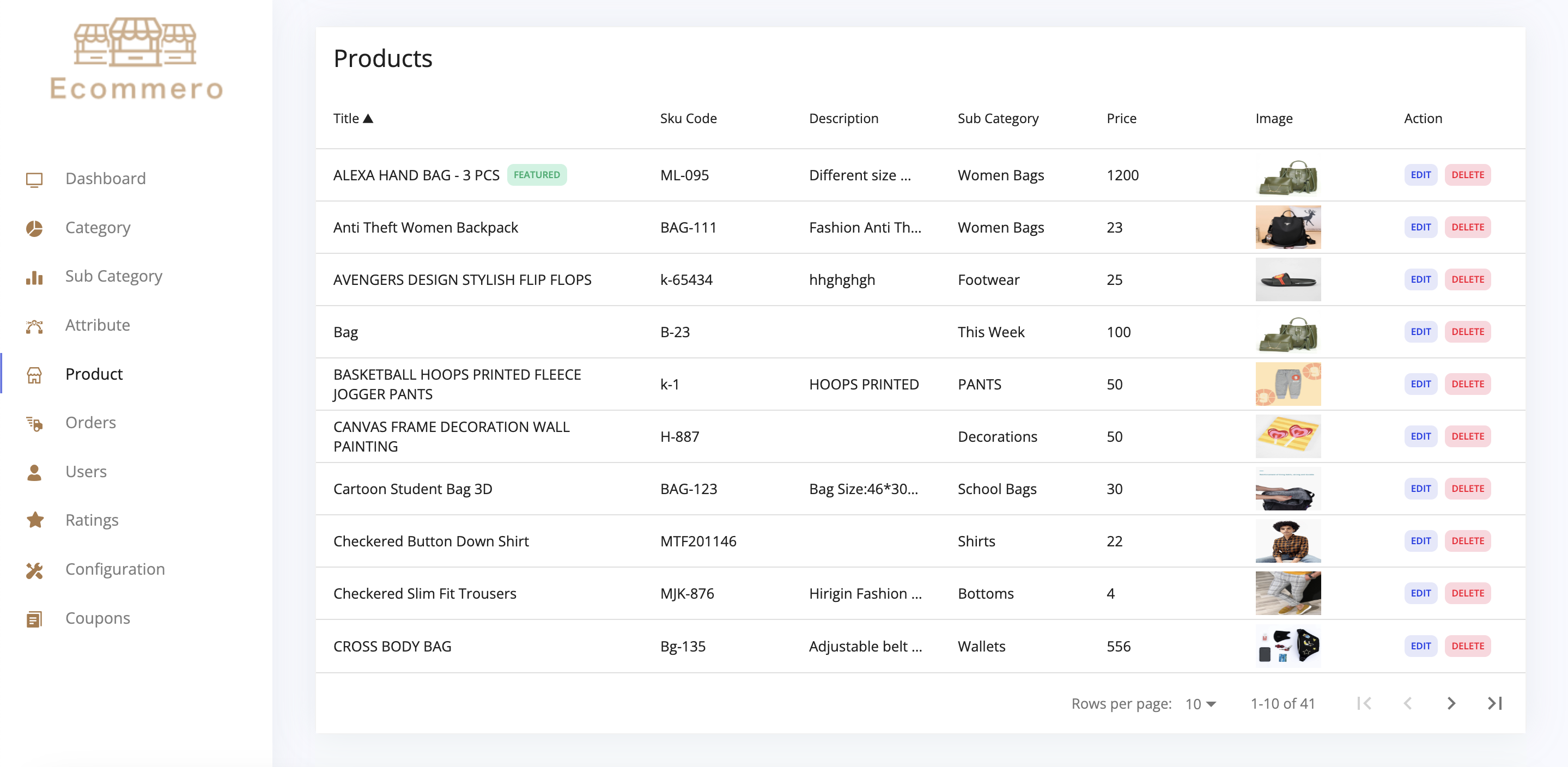
Task: Select Product menu item in sidebar
Action: [94, 374]
